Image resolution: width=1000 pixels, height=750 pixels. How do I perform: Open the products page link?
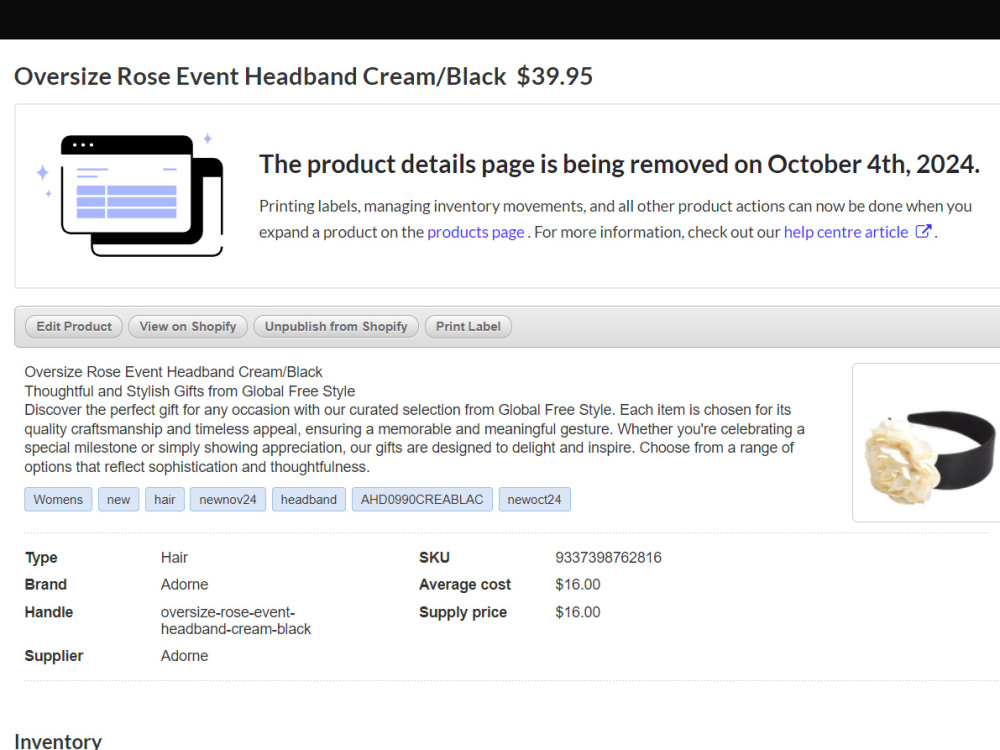pos(476,232)
